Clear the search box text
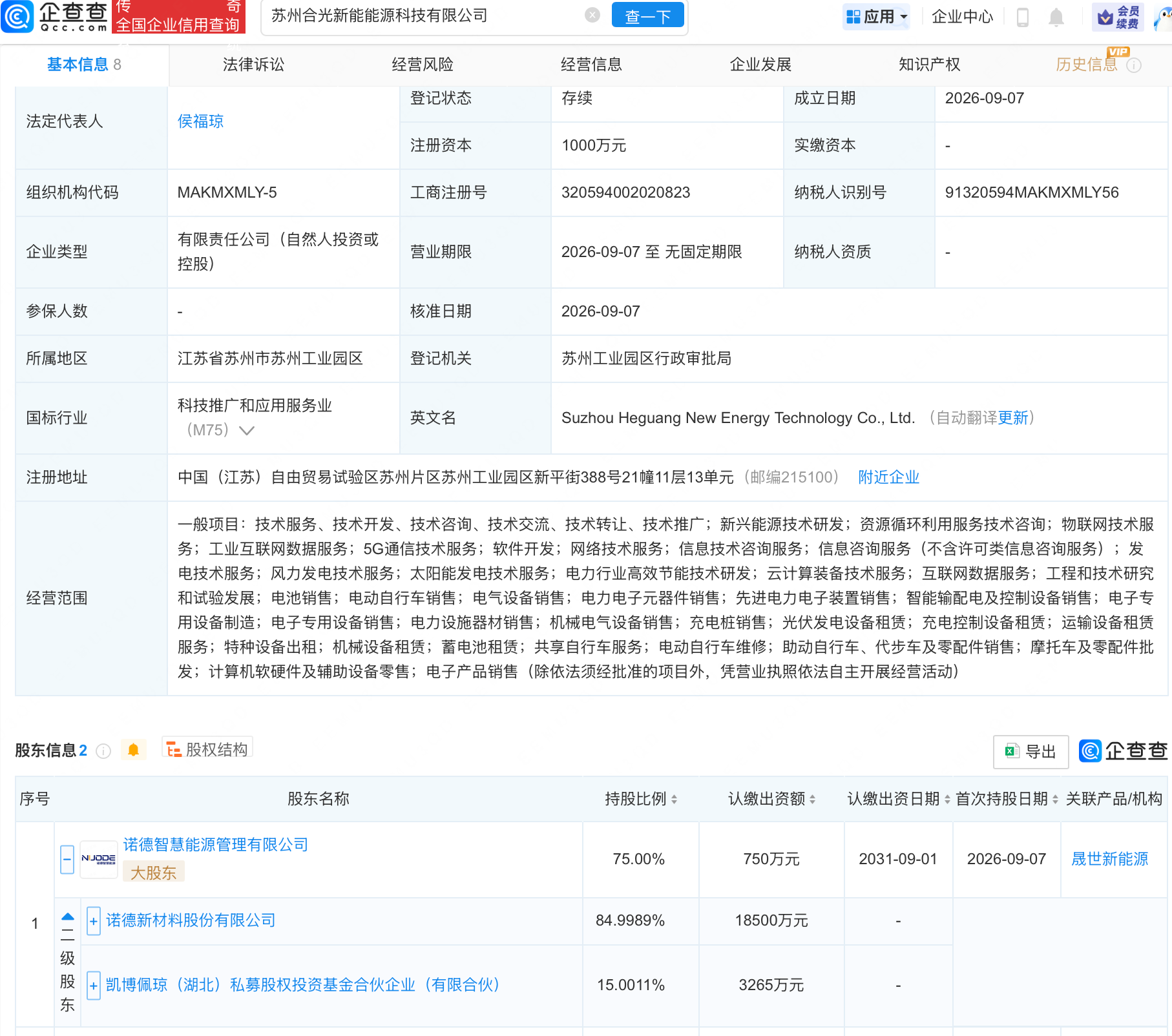This screenshot has width=1172, height=1036. pos(592,15)
